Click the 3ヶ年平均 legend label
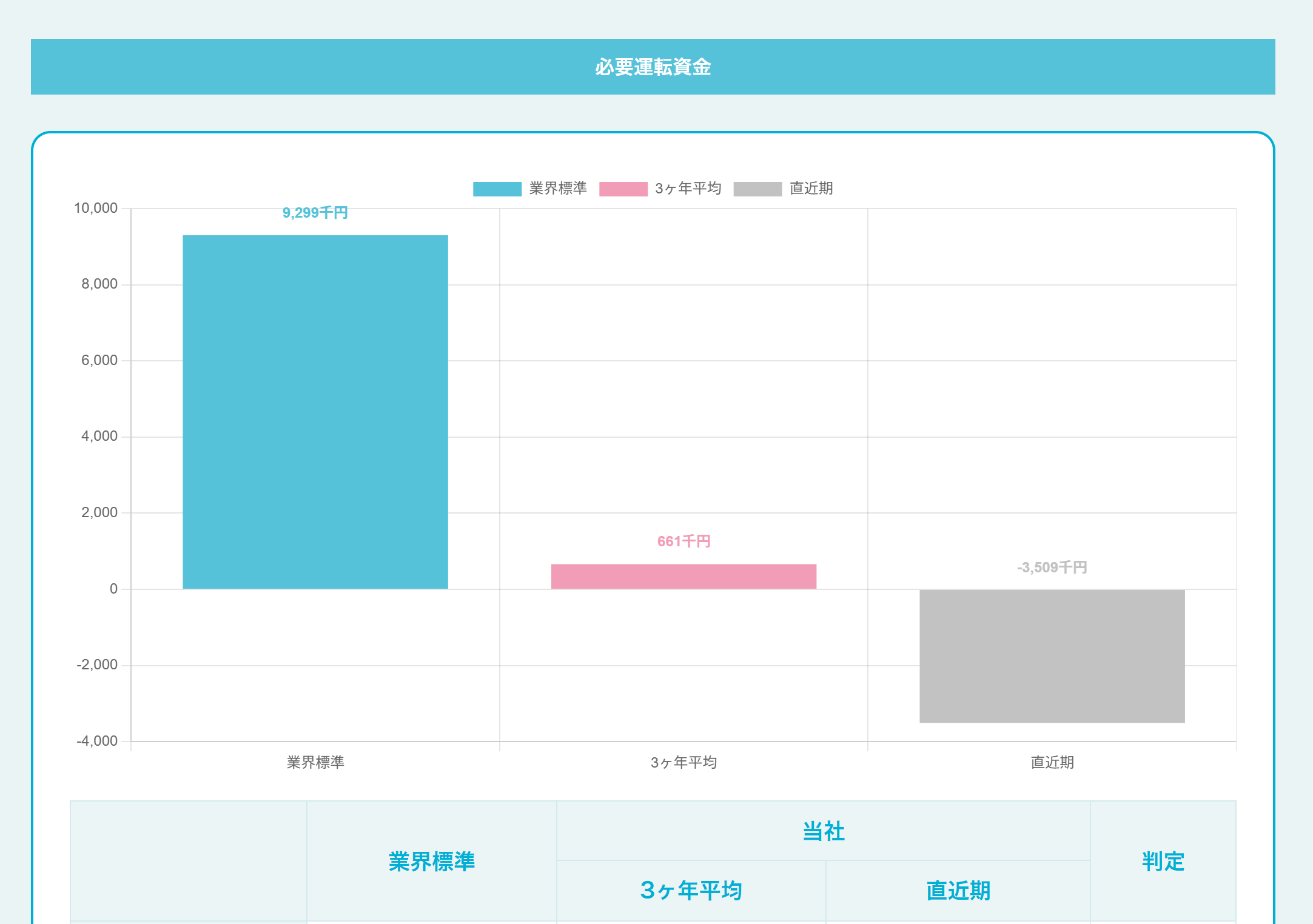This screenshot has height=924, width=1313. pyautogui.click(x=688, y=189)
